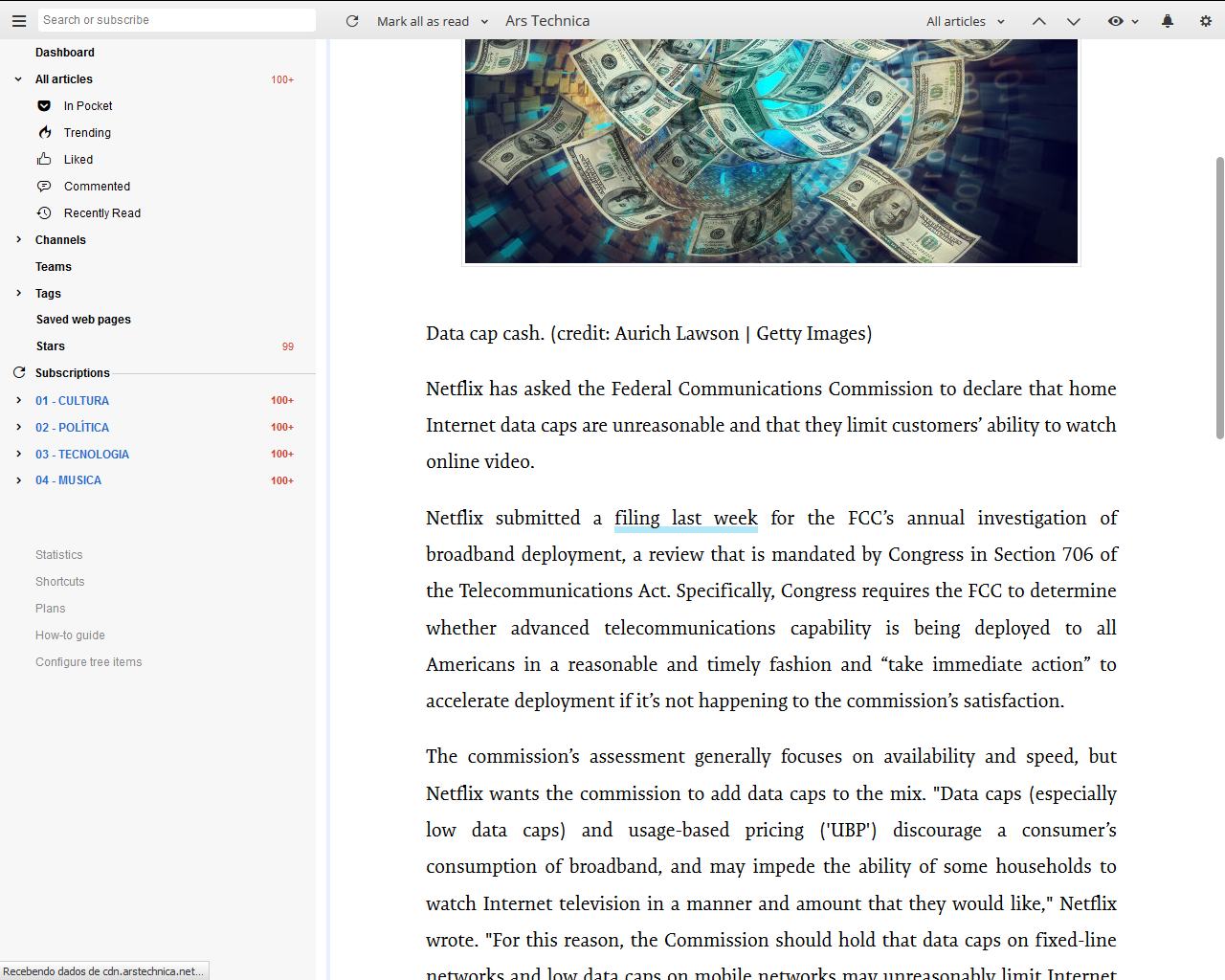The image size is (1225, 980).
Task: Open the notifications bell icon
Action: (1168, 21)
